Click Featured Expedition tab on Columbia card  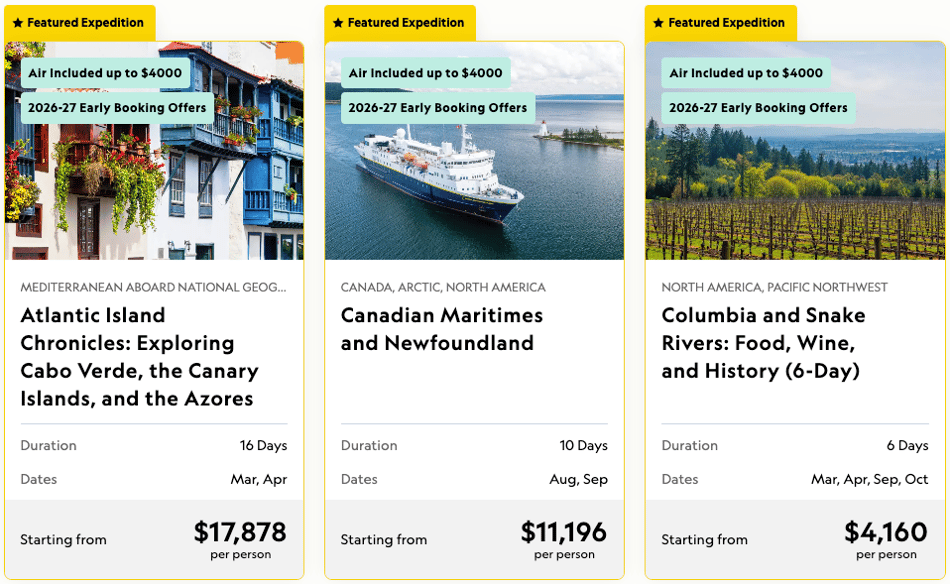point(720,23)
